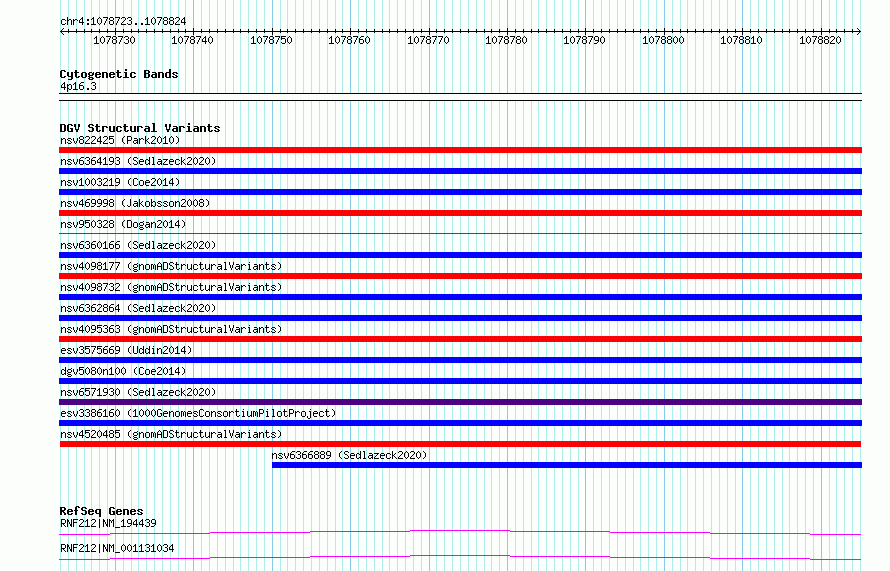Click the RNF212|NM_194439 gene label
The width and height of the screenshot is (890, 571).
(108, 523)
